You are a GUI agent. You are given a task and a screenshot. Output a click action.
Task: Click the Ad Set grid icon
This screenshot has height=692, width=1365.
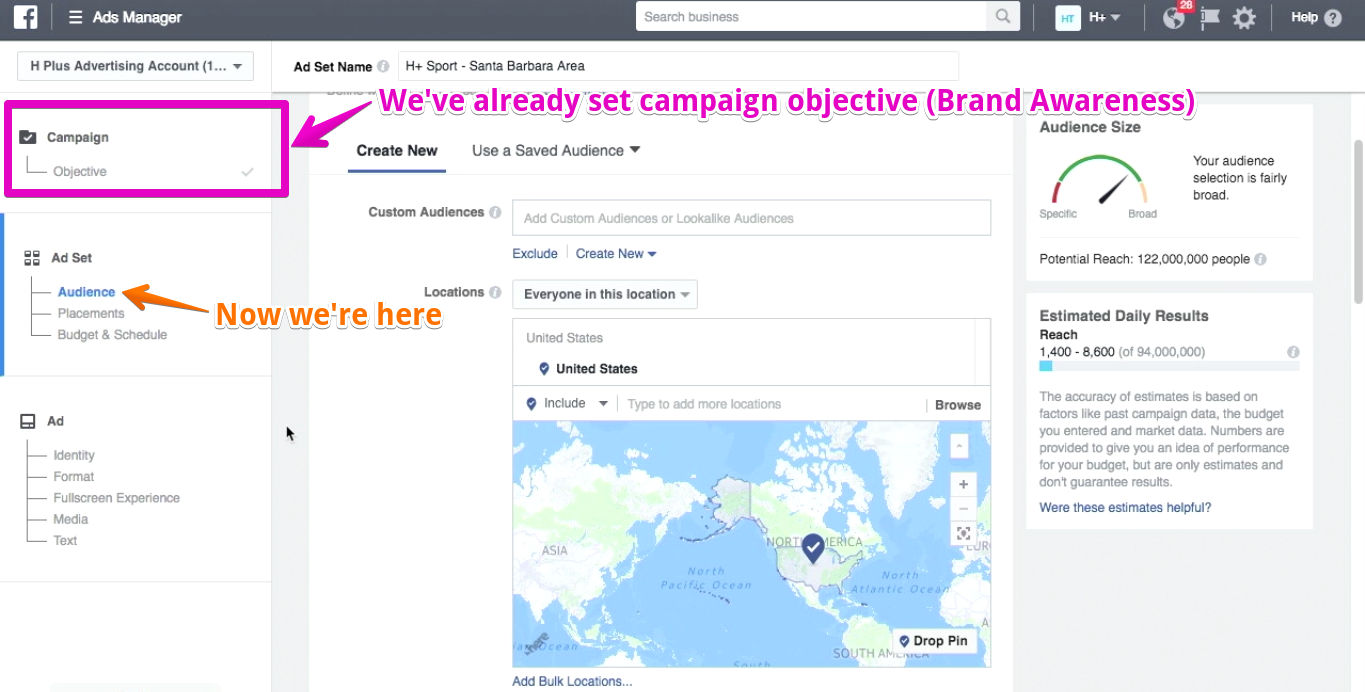coord(32,258)
